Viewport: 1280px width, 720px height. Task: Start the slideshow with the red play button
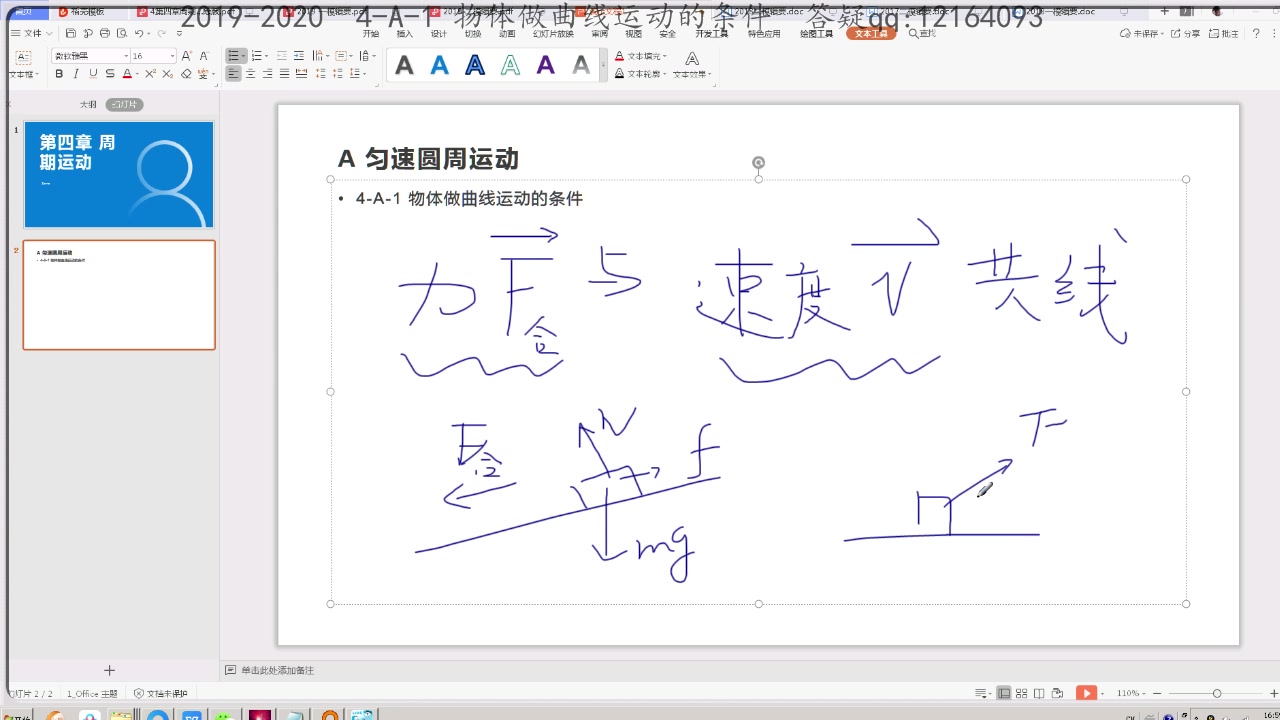click(1086, 692)
